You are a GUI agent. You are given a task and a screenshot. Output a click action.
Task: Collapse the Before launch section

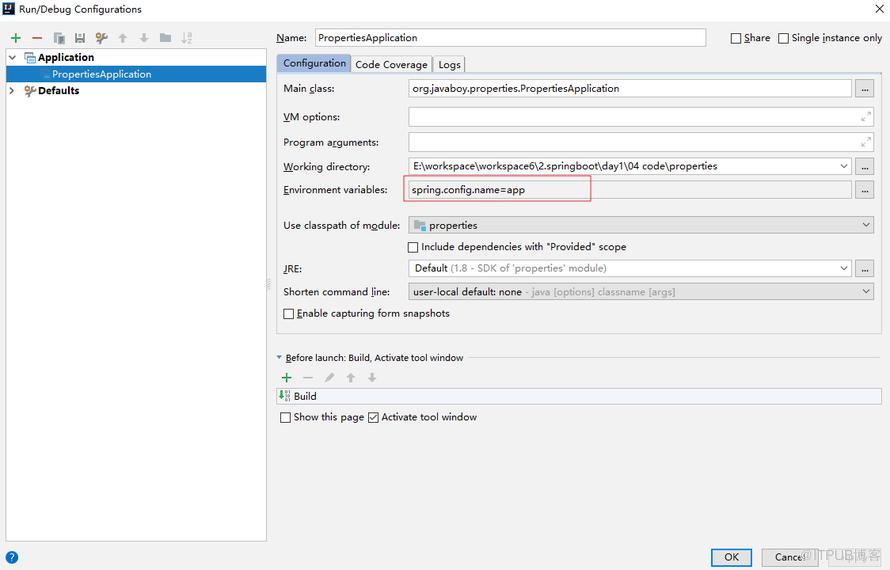279,358
